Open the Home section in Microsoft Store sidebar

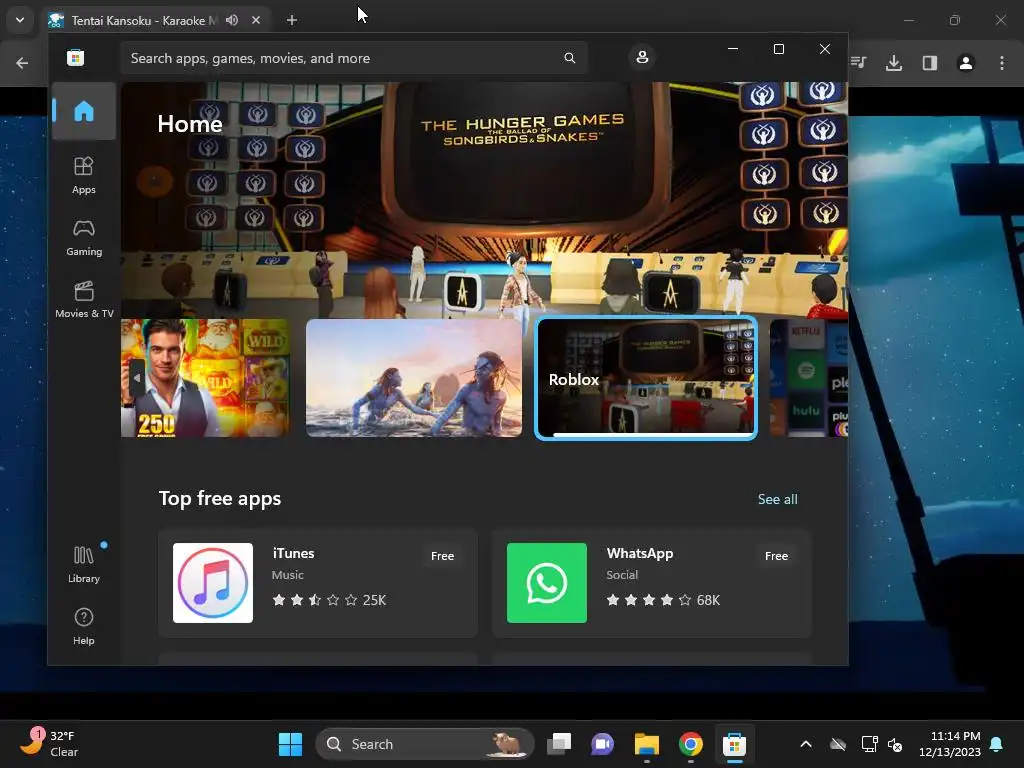84,111
